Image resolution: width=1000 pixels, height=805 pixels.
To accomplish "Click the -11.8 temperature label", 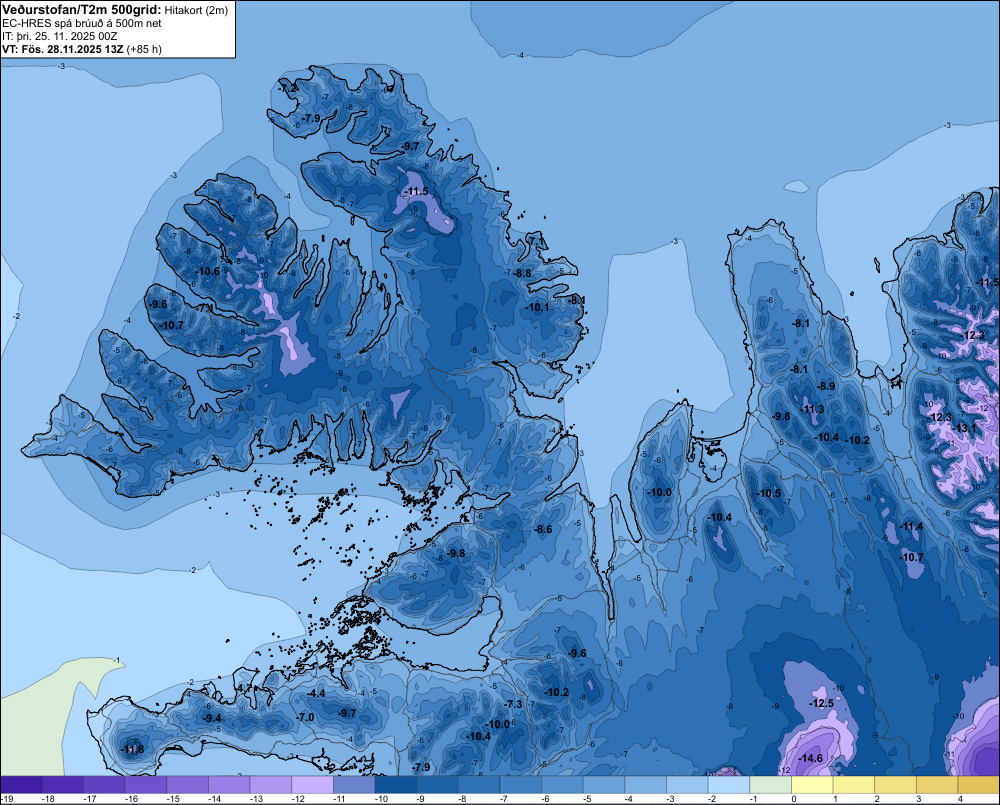I will 132,749.
